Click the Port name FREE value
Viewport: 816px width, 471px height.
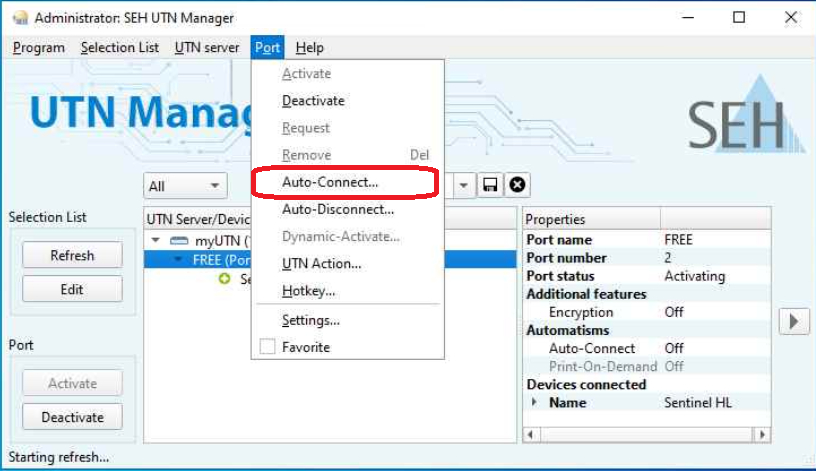678,239
